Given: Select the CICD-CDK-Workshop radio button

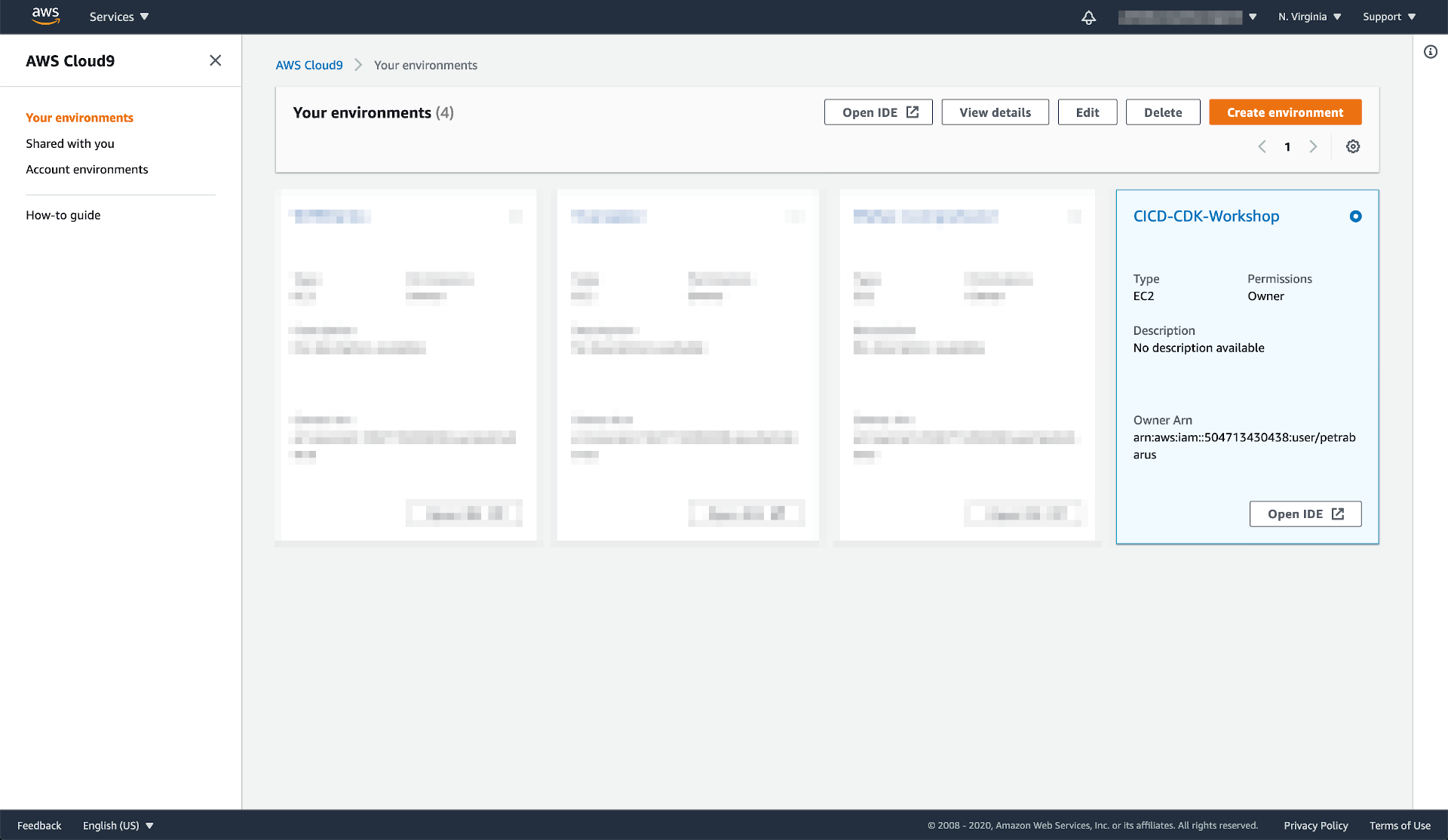Looking at the screenshot, I should (x=1355, y=216).
